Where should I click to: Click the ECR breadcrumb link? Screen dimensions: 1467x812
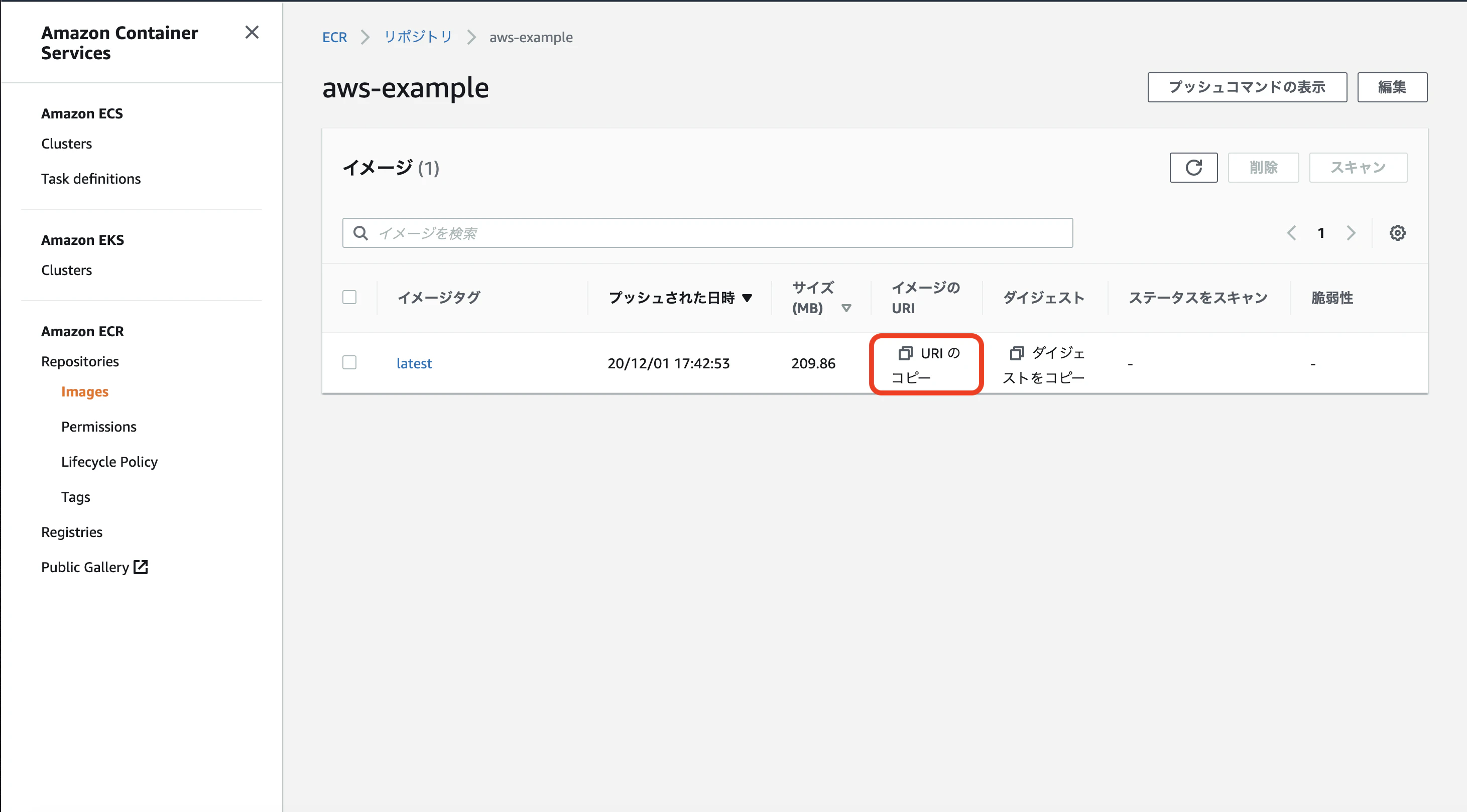click(x=334, y=37)
